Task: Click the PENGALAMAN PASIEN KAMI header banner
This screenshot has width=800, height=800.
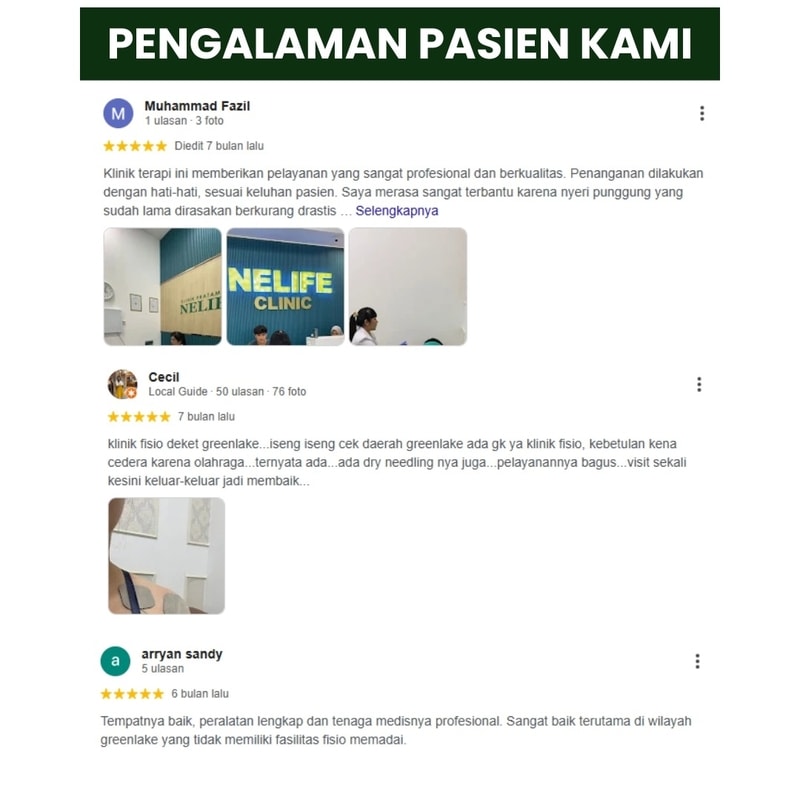Action: click(x=400, y=44)
